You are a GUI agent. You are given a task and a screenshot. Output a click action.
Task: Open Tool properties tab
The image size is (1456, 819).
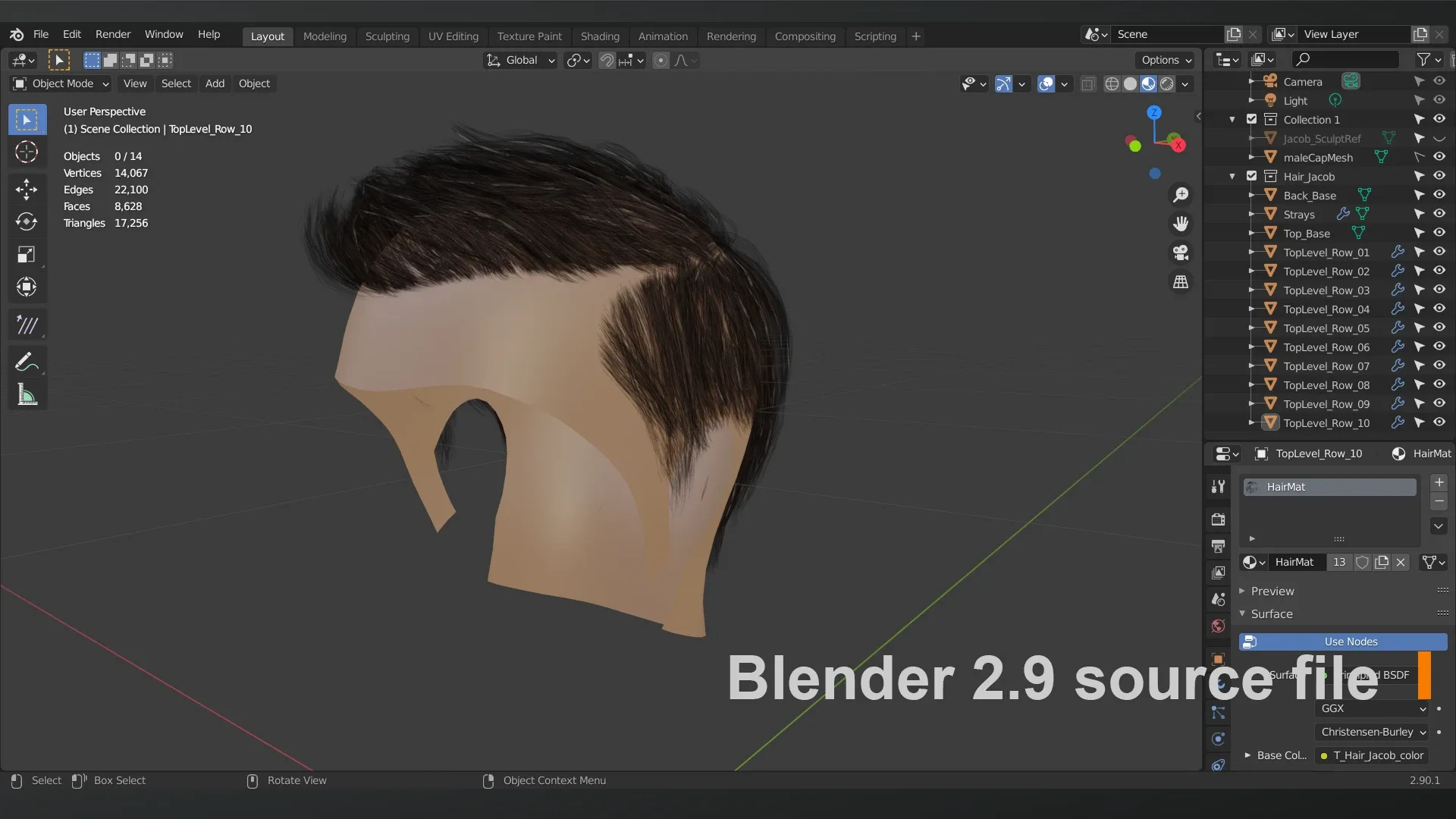[x=1218, y=486]
